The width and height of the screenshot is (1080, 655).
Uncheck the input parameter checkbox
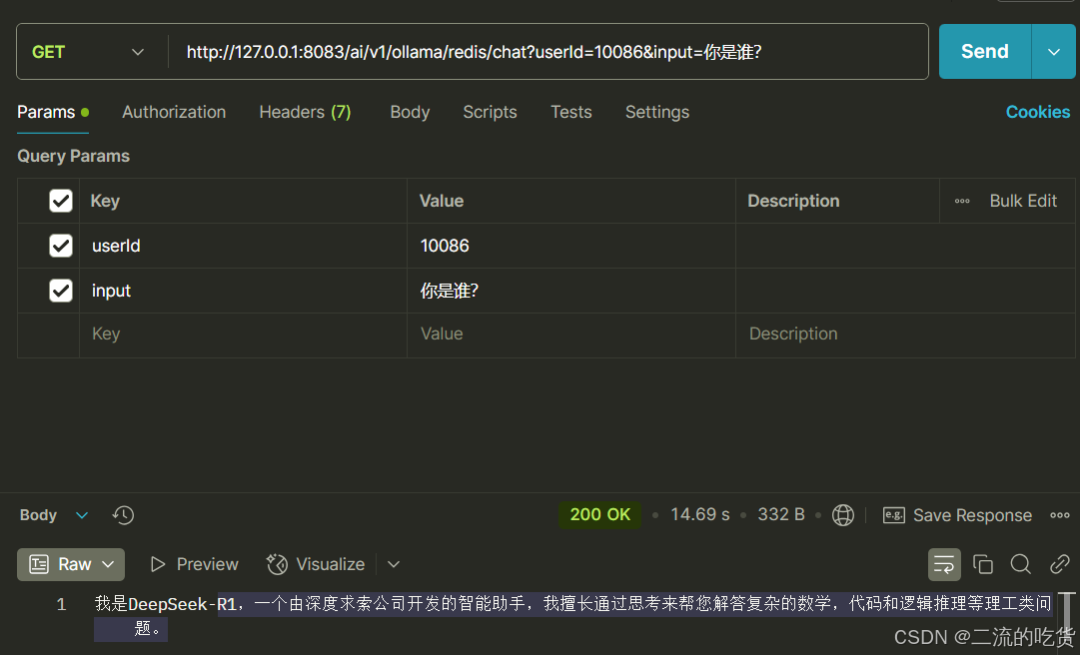click(x=61, y=291)
